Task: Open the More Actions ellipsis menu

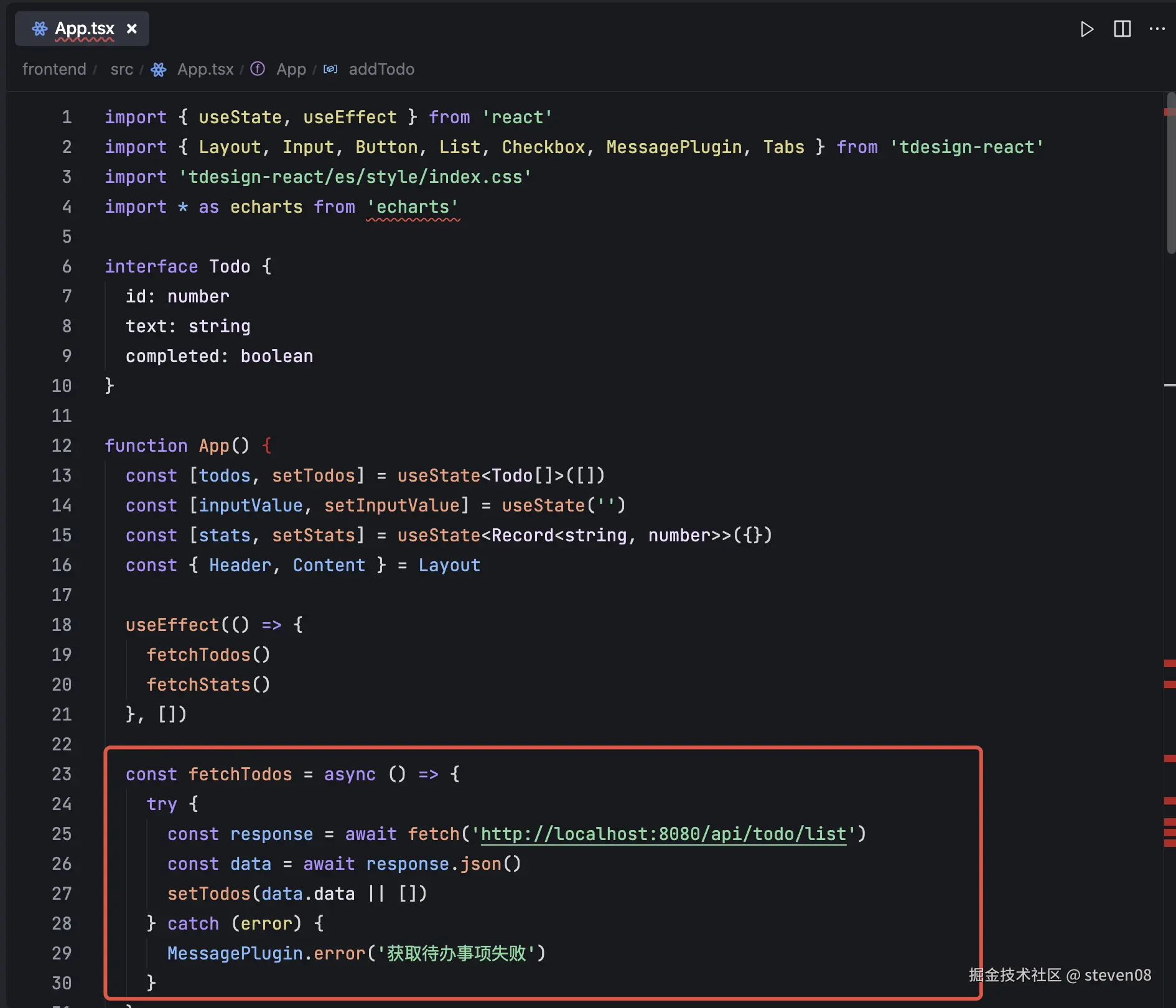Action: pyautogui.click(x=1157, y=29)
